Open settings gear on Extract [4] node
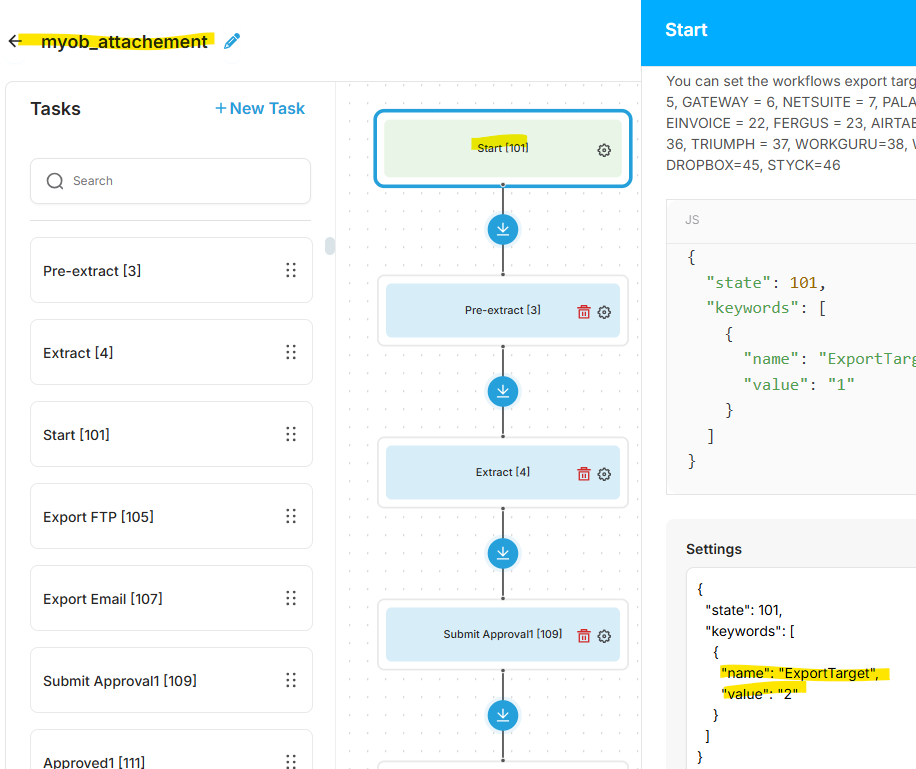 coord(604,474)
